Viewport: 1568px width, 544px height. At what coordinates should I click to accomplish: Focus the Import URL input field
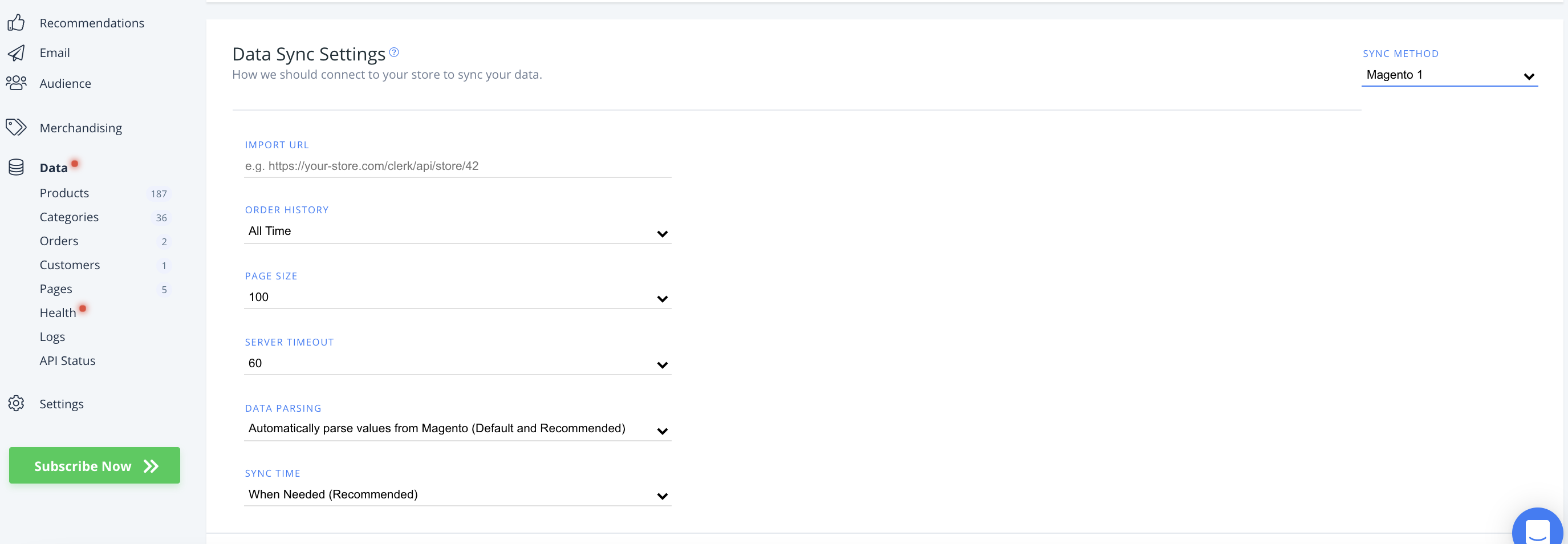tap(457, 166)
